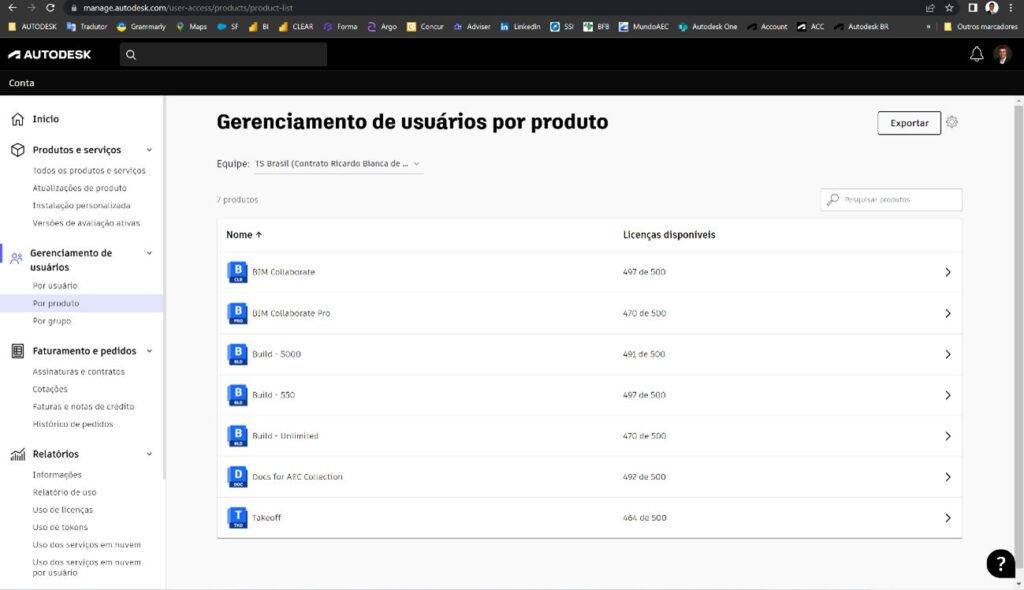Open the LinkedIn bookmark

click(x=520, y=27)
